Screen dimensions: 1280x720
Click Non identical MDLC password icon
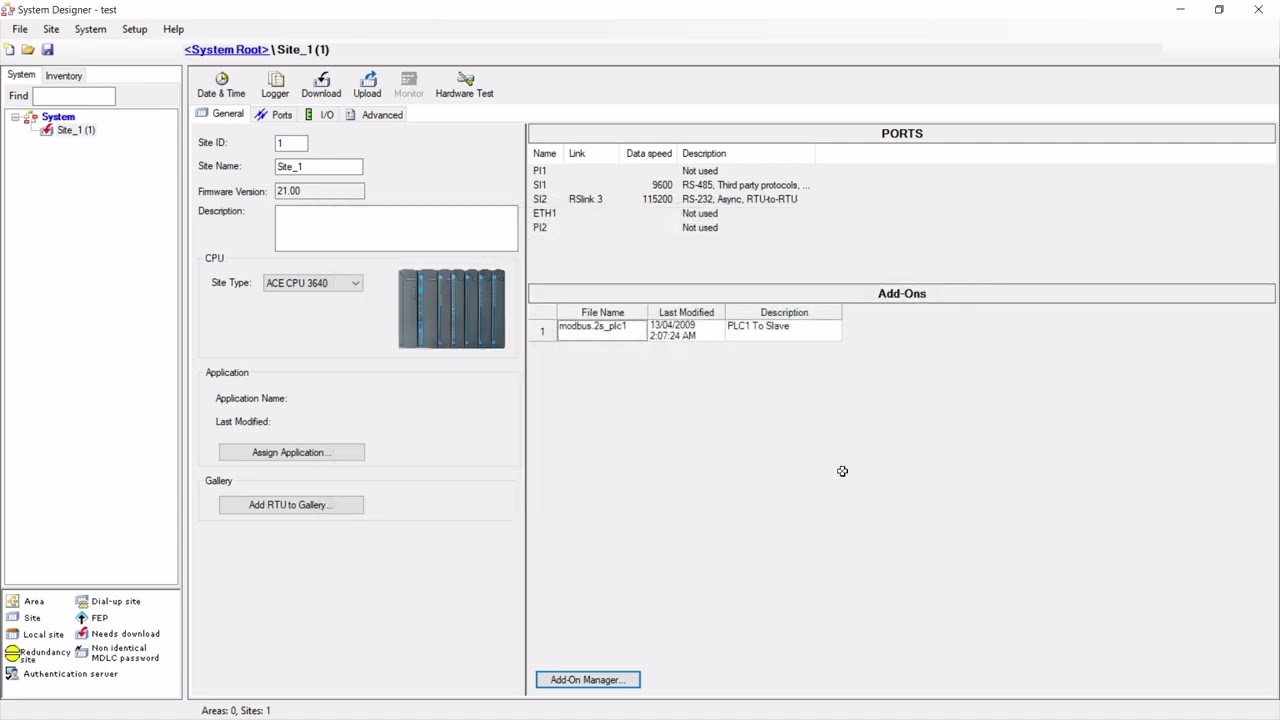[82, 652]
